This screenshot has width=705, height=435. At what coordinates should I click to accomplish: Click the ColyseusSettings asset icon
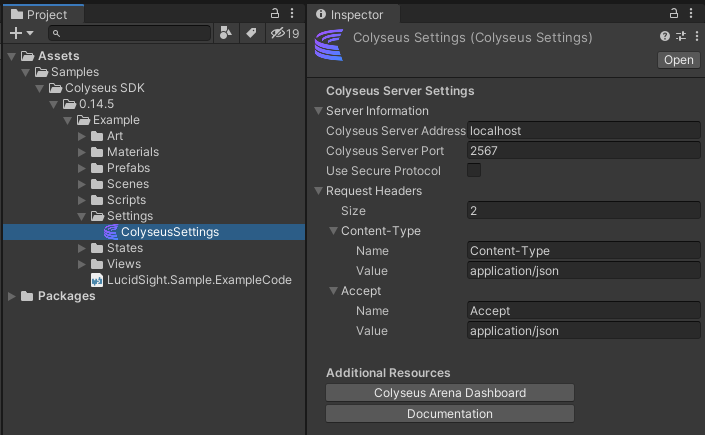click(x=111, y=232)
